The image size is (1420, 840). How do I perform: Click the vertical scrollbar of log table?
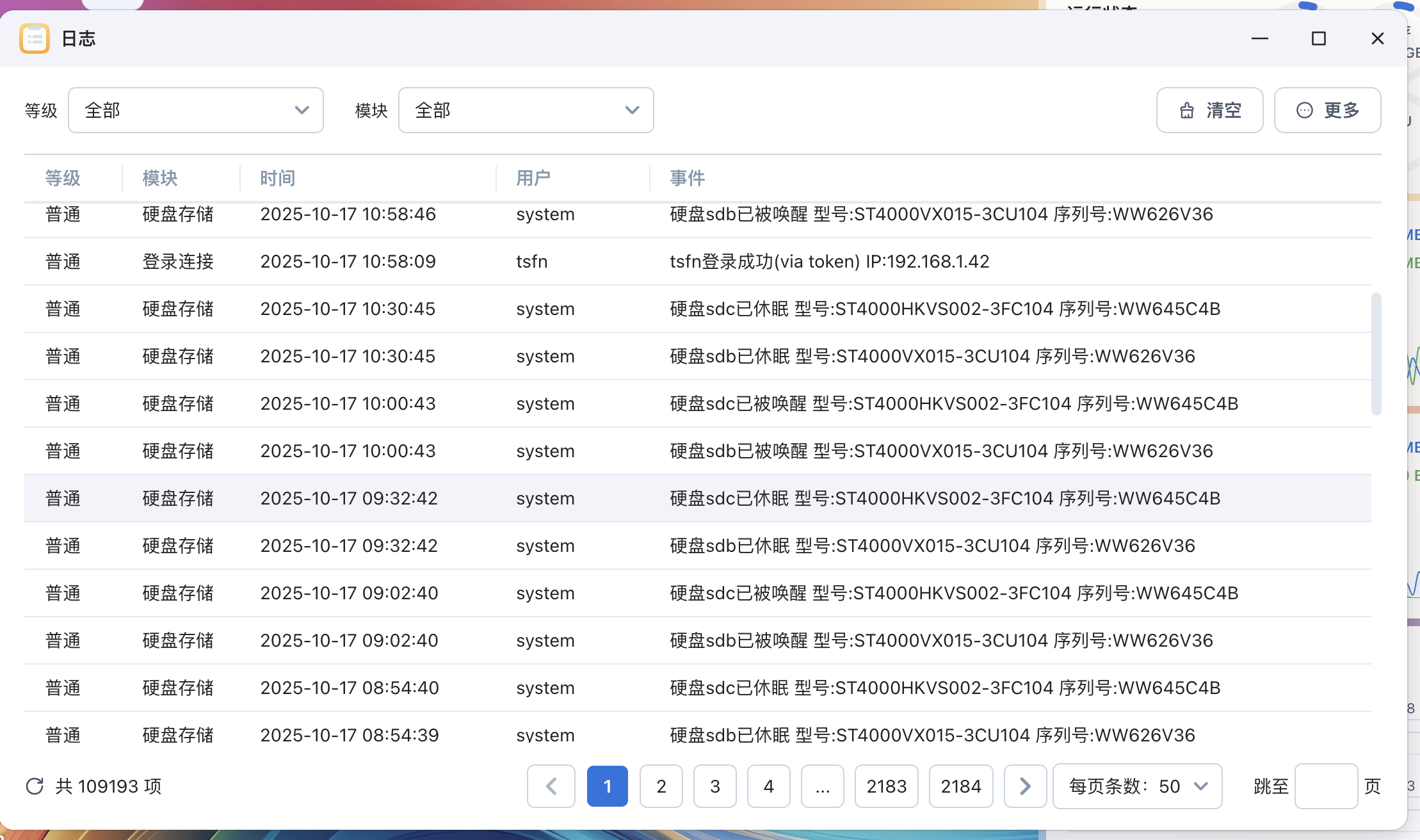(1376, 354)
